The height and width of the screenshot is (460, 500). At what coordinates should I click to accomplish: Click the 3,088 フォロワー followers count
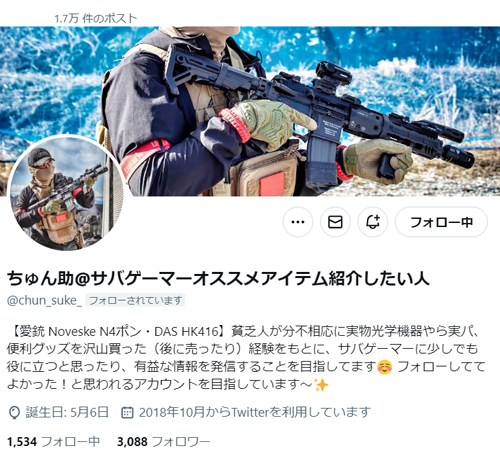tap(163, 442)
